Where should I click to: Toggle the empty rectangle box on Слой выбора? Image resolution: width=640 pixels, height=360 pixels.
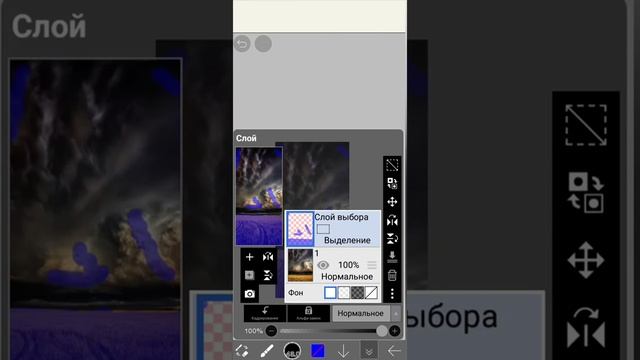pyautogui.click(x=323, y=229)
